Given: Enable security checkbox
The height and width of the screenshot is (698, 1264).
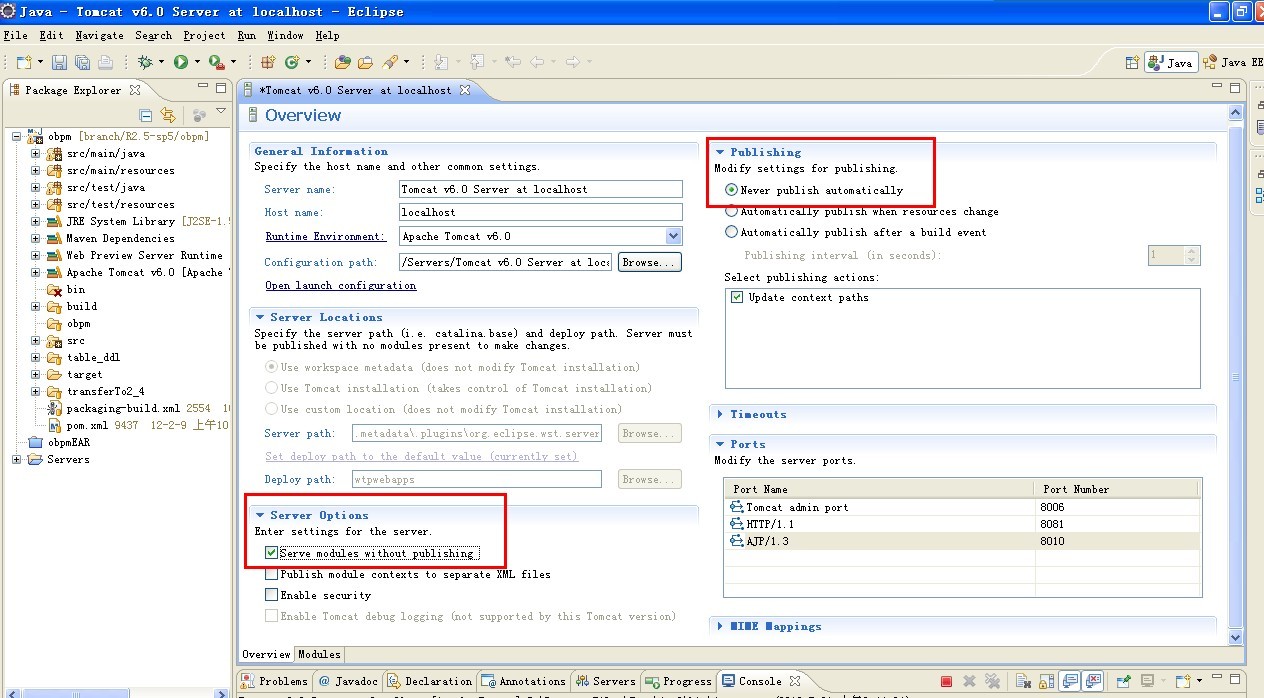Looking at the screenshot, I should (x=271, y=595).
